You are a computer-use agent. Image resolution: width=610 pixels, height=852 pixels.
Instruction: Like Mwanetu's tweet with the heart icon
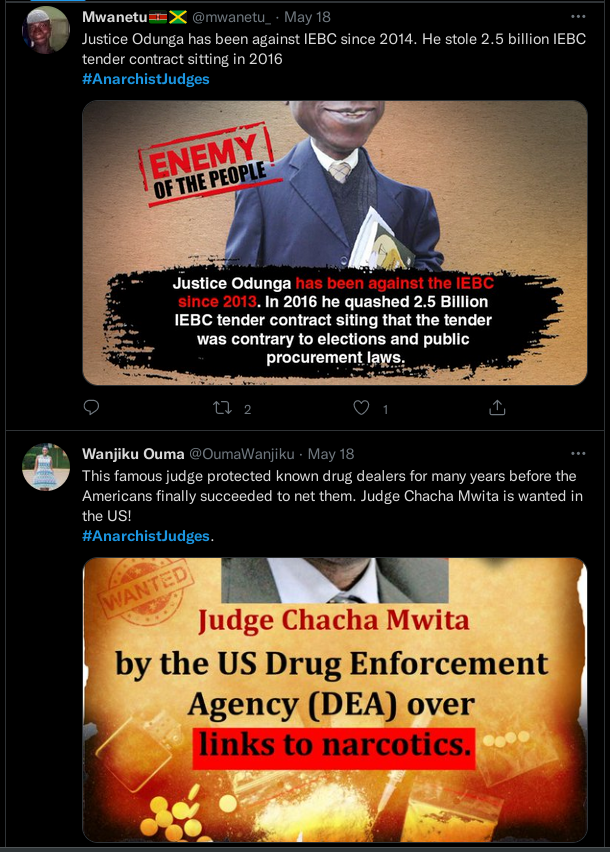point(361,408)
